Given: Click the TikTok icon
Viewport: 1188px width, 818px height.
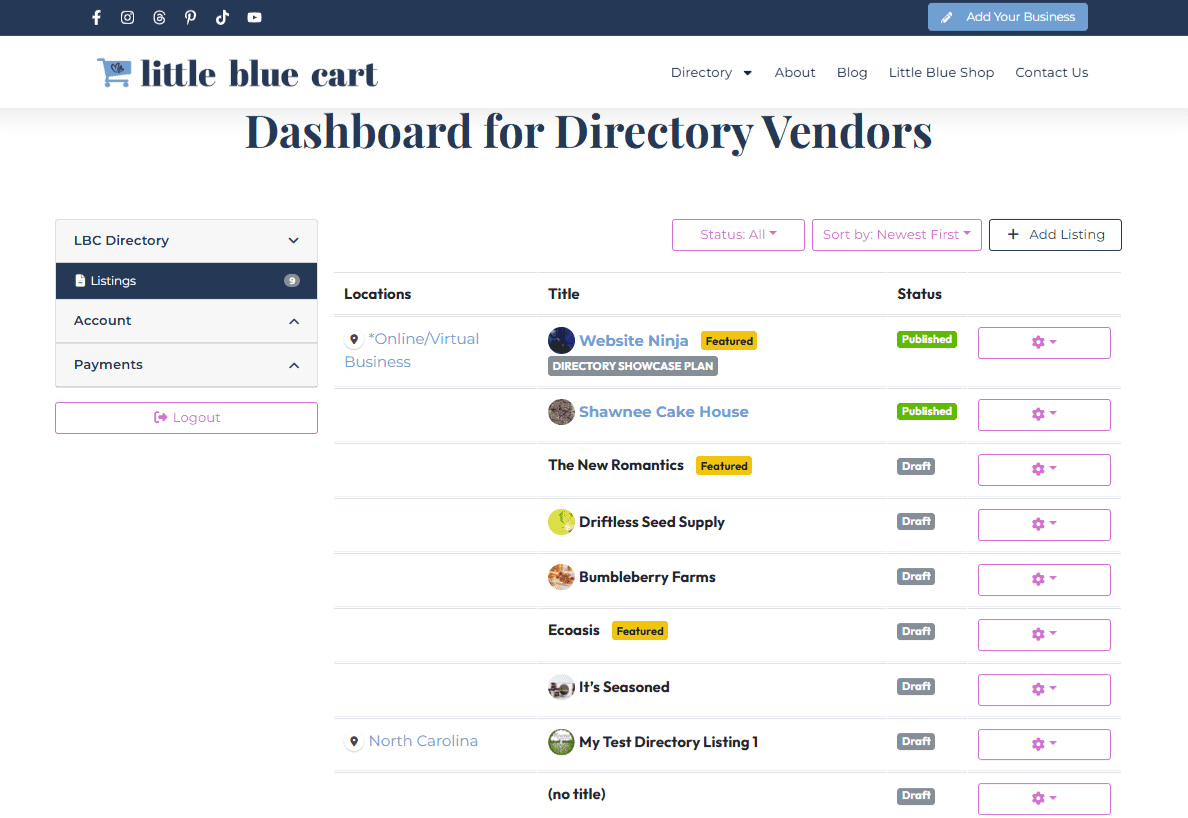Looking at the screenshot, I should click(222, 17).
